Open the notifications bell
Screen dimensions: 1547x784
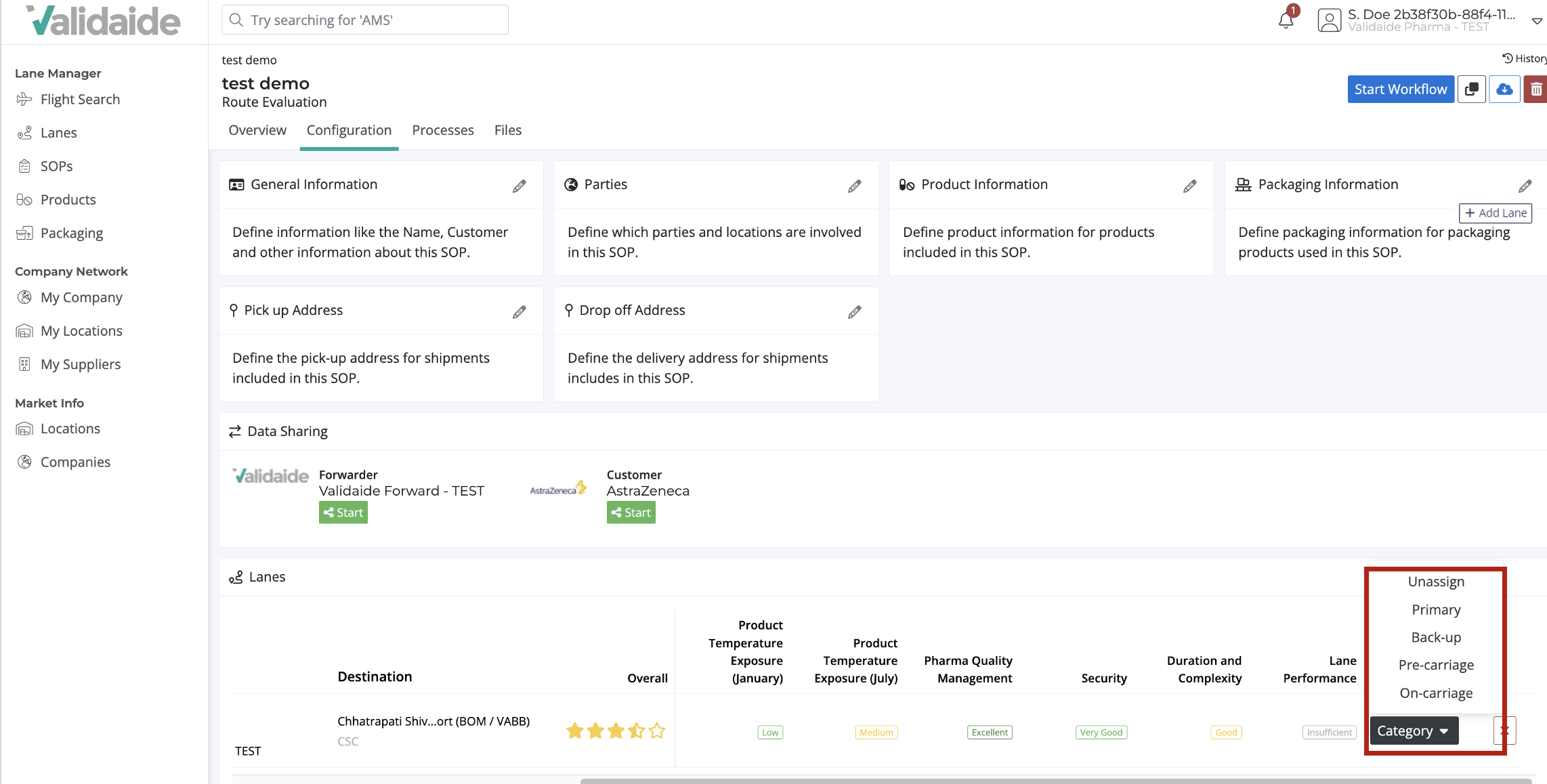coord(1286,19)
